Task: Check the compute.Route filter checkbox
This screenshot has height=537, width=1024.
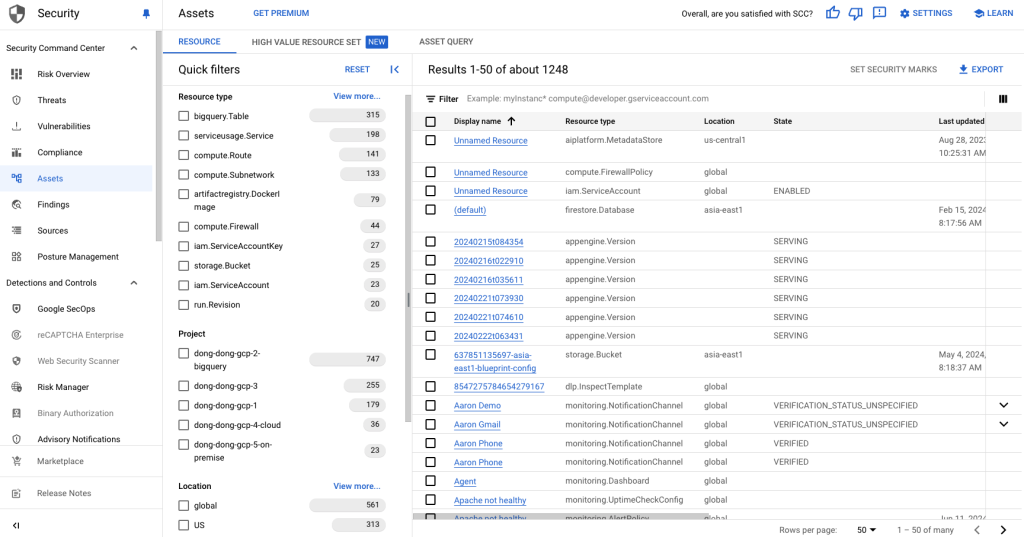Action: click(184, 155)
